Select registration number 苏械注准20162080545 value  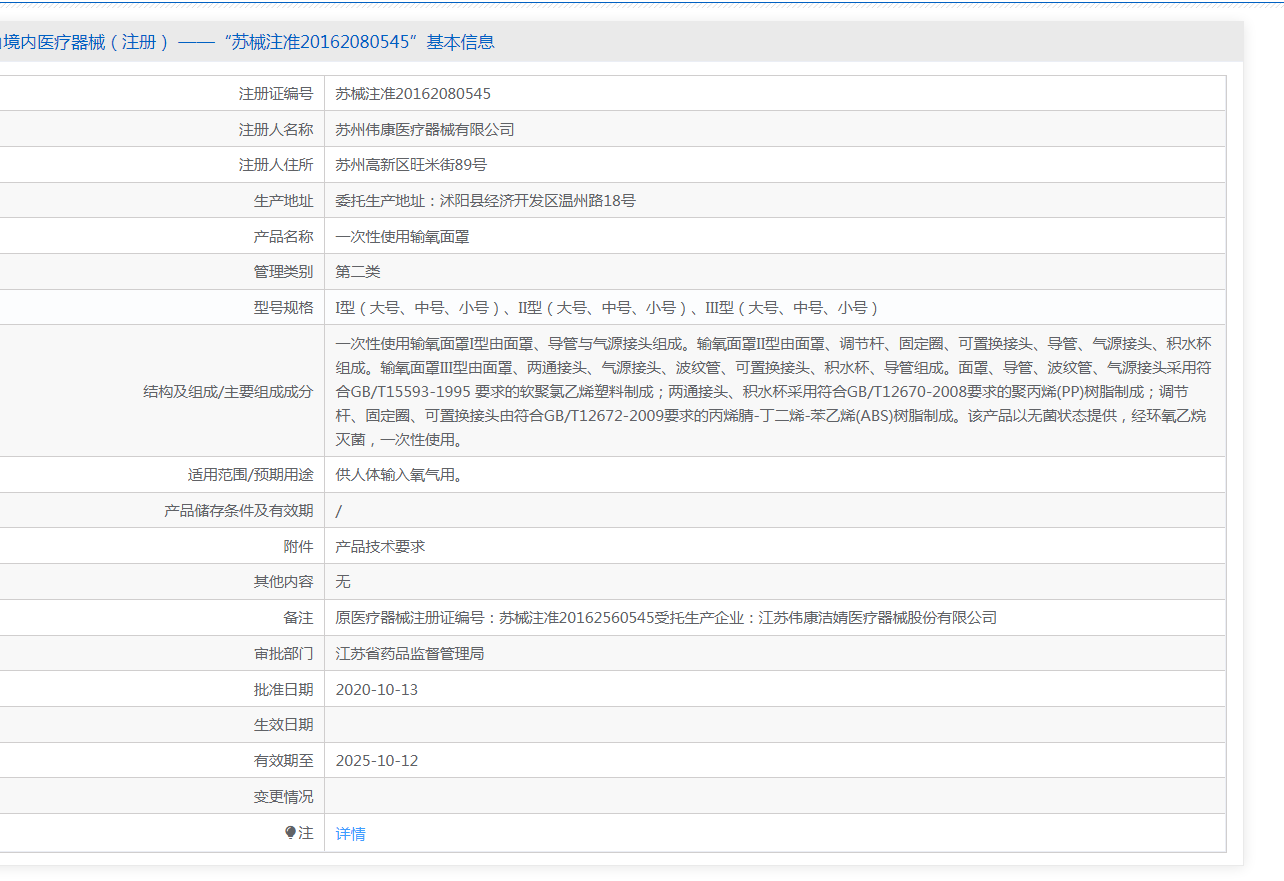(413, 94)
